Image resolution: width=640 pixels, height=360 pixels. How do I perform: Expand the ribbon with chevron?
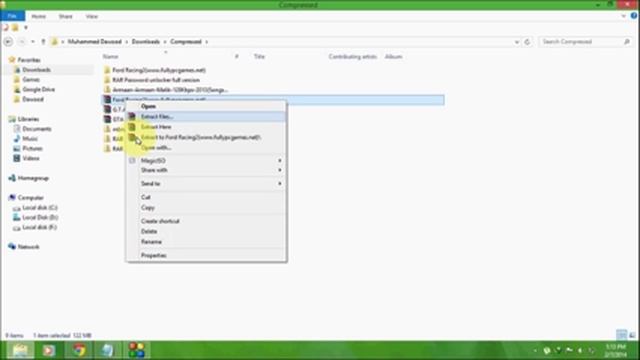[624, 16]
